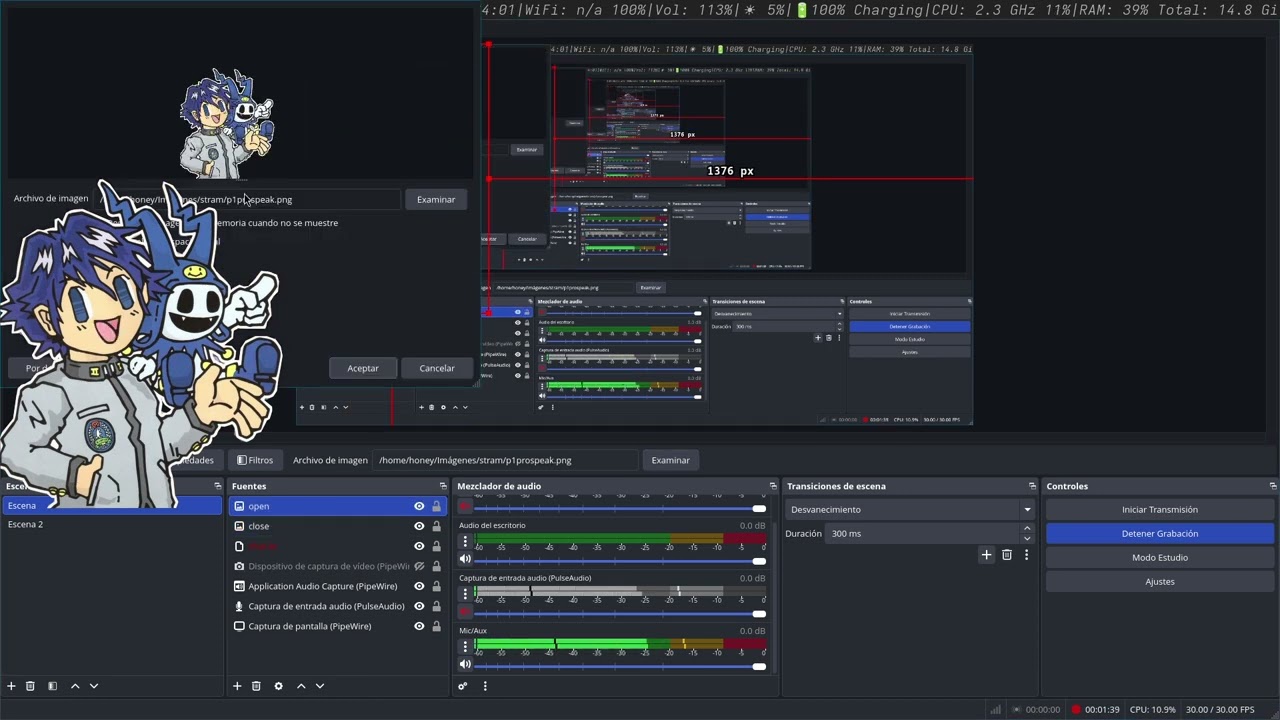Mute the Mic/Aux channel

465,665
